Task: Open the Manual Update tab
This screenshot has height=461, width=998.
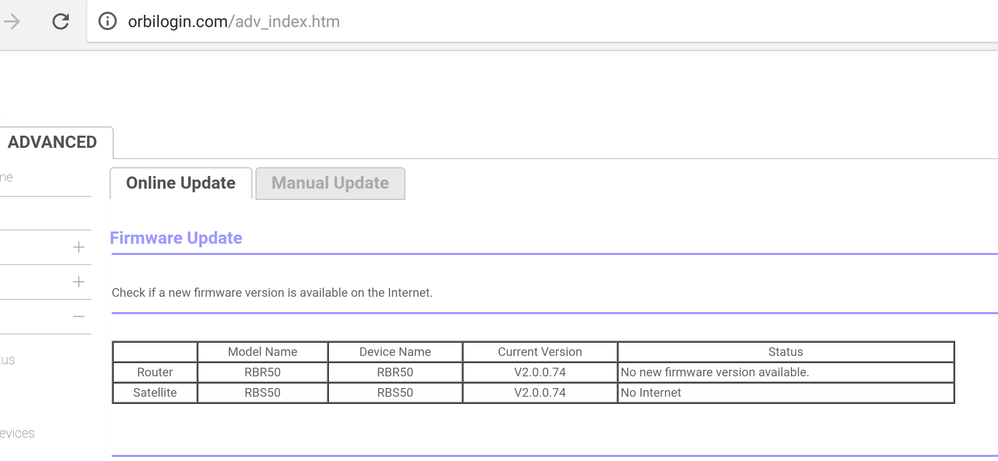Action: pos(330,183)
